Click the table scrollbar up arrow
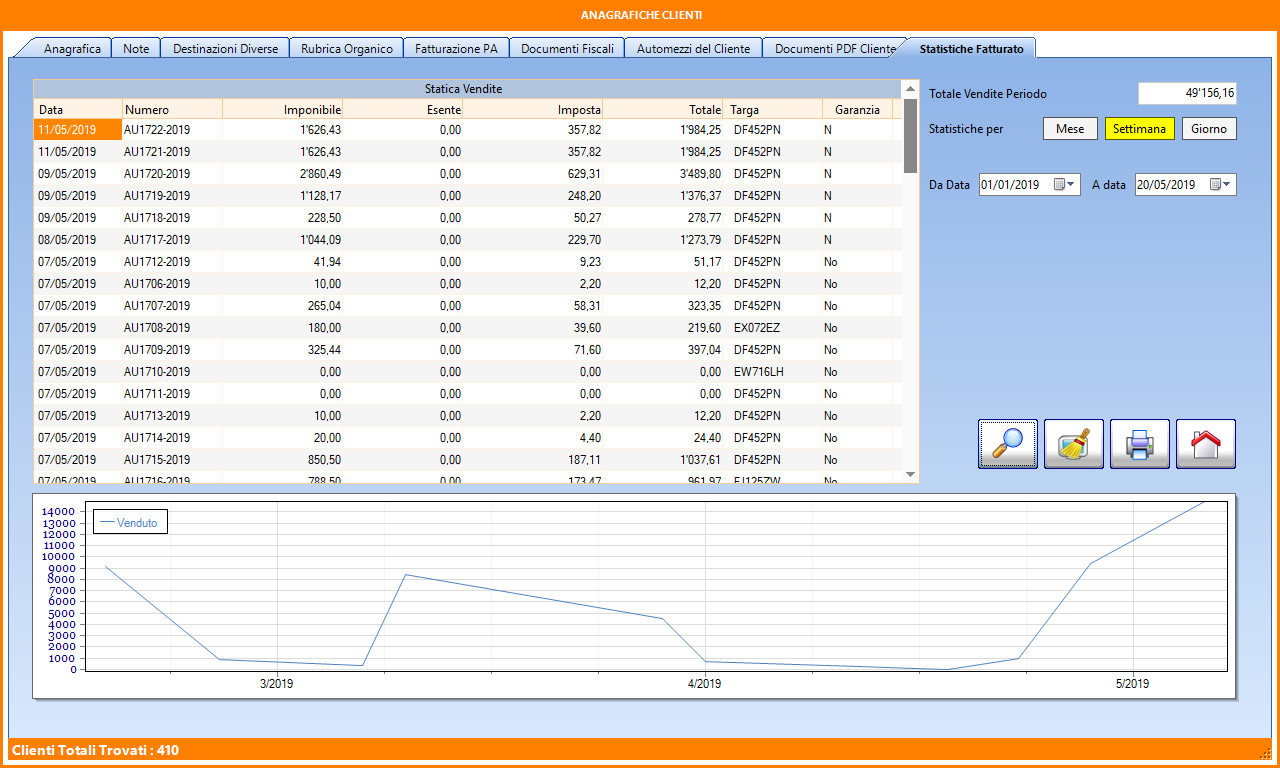This screenshot has height=768, width=1280. click(x=910, y=88)
